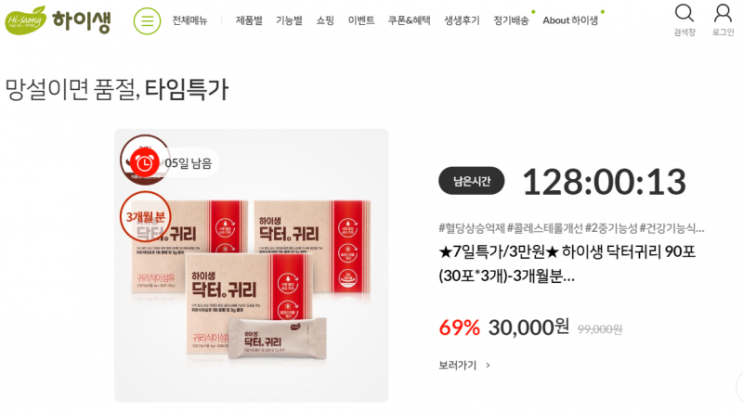
Task: Open the 전체메뉴 menu
Action: pyautogui.click(x=190, y=20)
